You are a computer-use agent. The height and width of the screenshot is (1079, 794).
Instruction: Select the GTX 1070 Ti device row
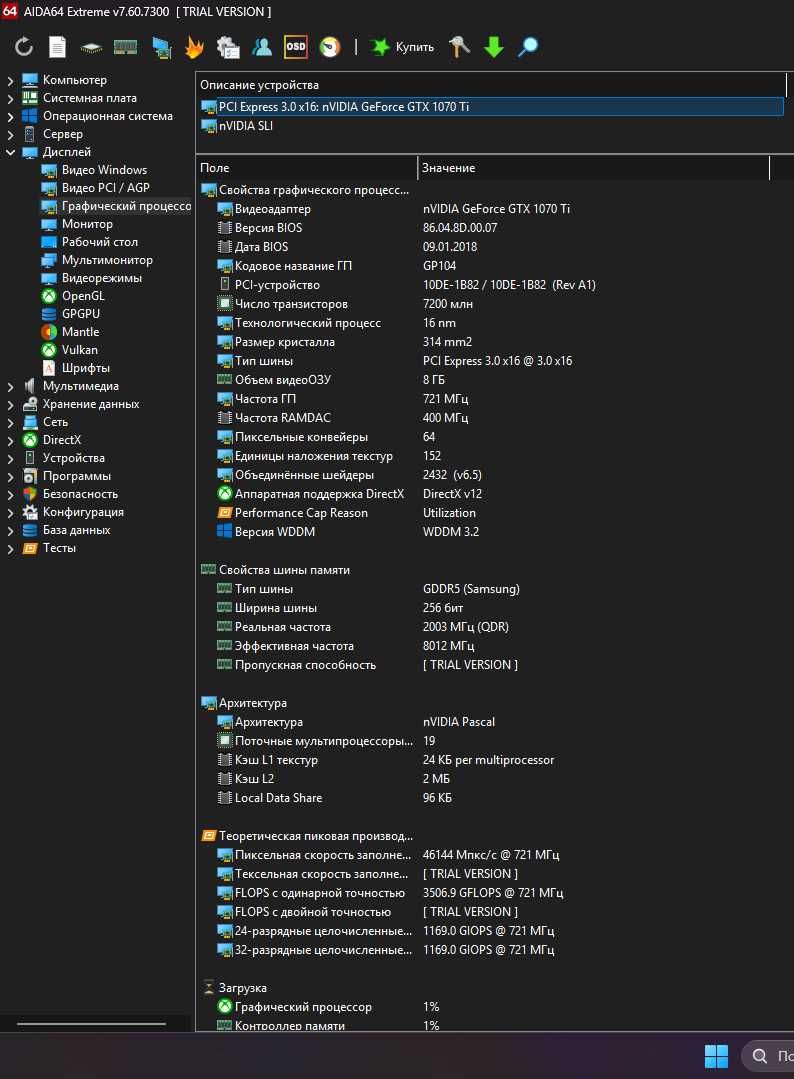click(x=491, y=107)
